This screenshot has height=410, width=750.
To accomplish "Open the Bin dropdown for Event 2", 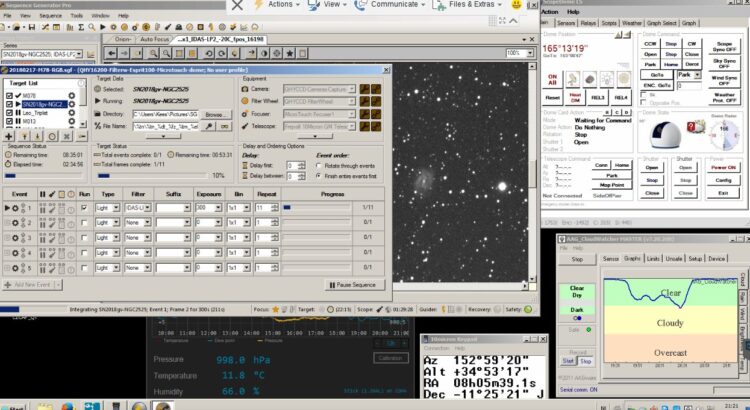I will (x=246, y=223).
